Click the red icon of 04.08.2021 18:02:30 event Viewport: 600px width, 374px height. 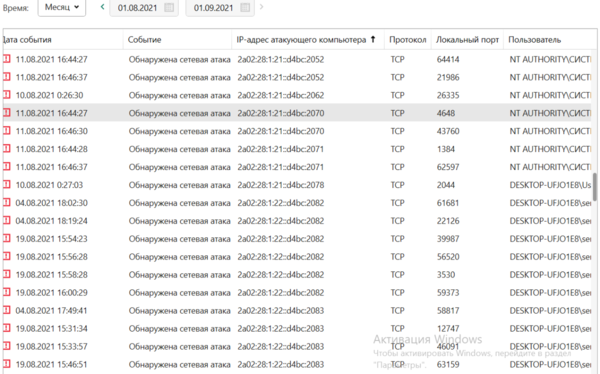coord(7,203)
